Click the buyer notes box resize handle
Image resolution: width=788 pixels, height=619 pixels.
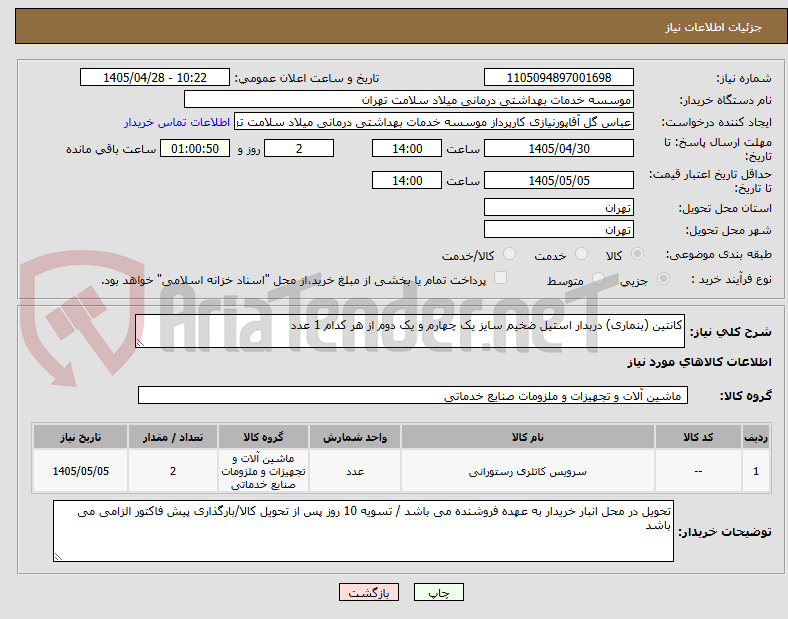[x=58, y=557]
